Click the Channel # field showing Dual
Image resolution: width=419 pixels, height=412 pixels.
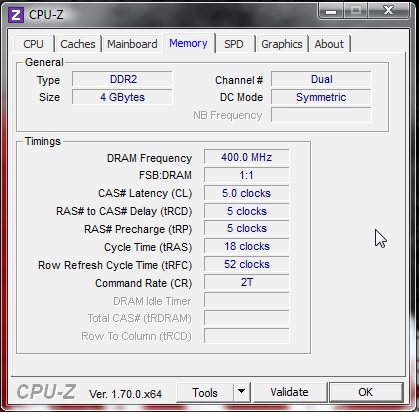pyautogui.click(x=321, y=79)
